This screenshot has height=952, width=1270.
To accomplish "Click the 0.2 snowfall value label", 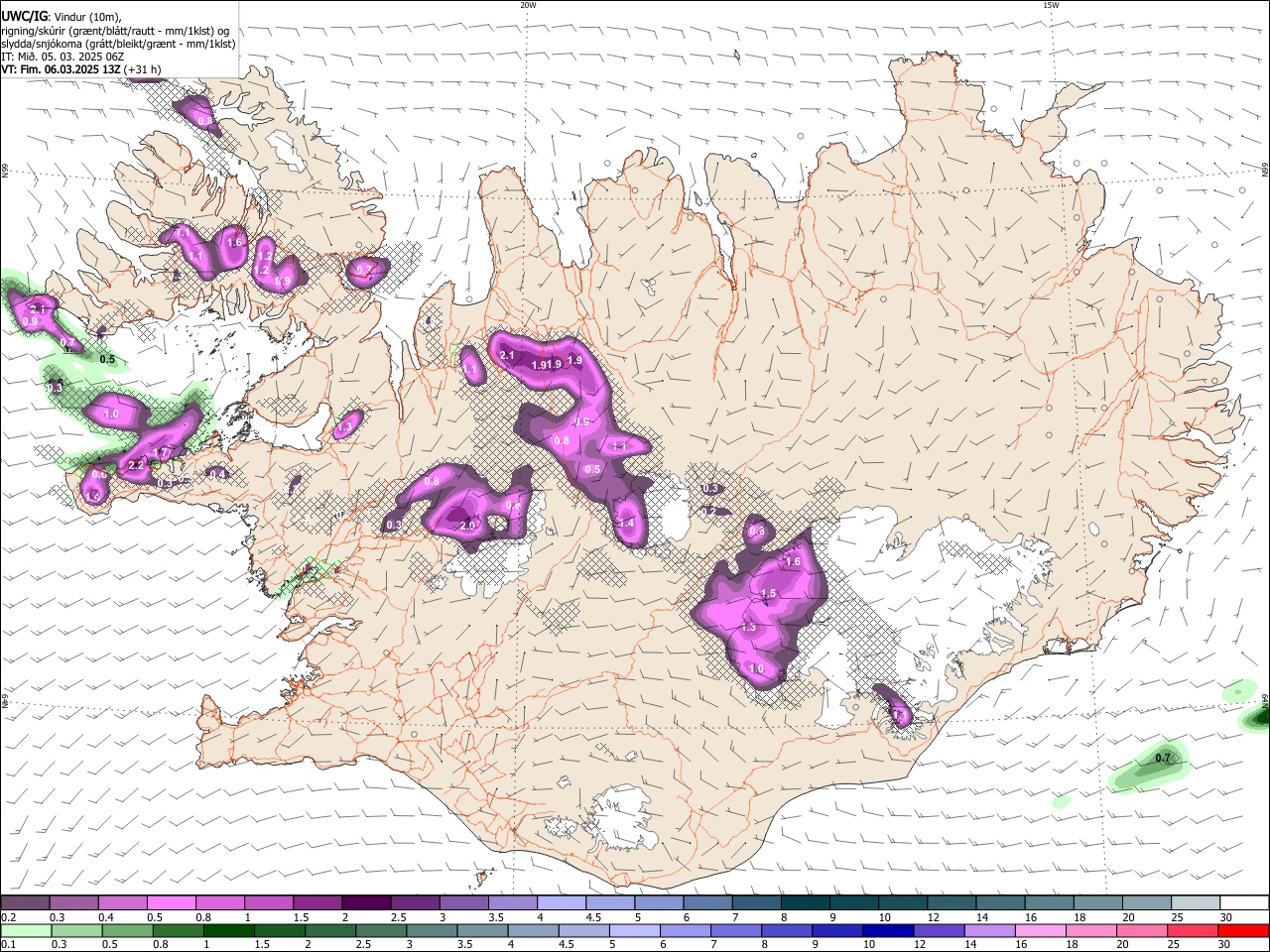I will pyautogui.click(x=709, y=511).
